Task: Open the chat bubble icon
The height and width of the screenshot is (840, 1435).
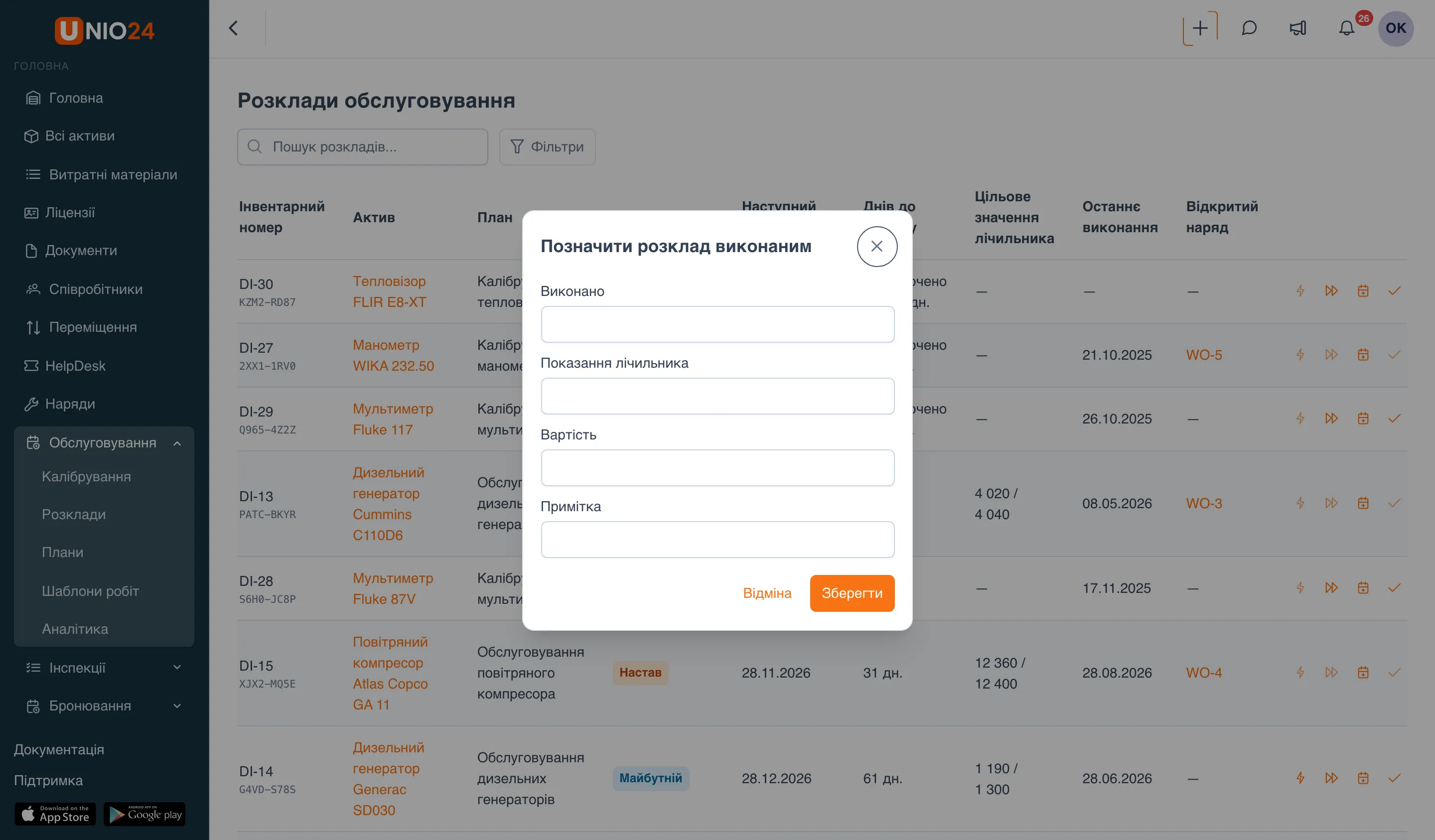Action: click(x=1249, y=28)
